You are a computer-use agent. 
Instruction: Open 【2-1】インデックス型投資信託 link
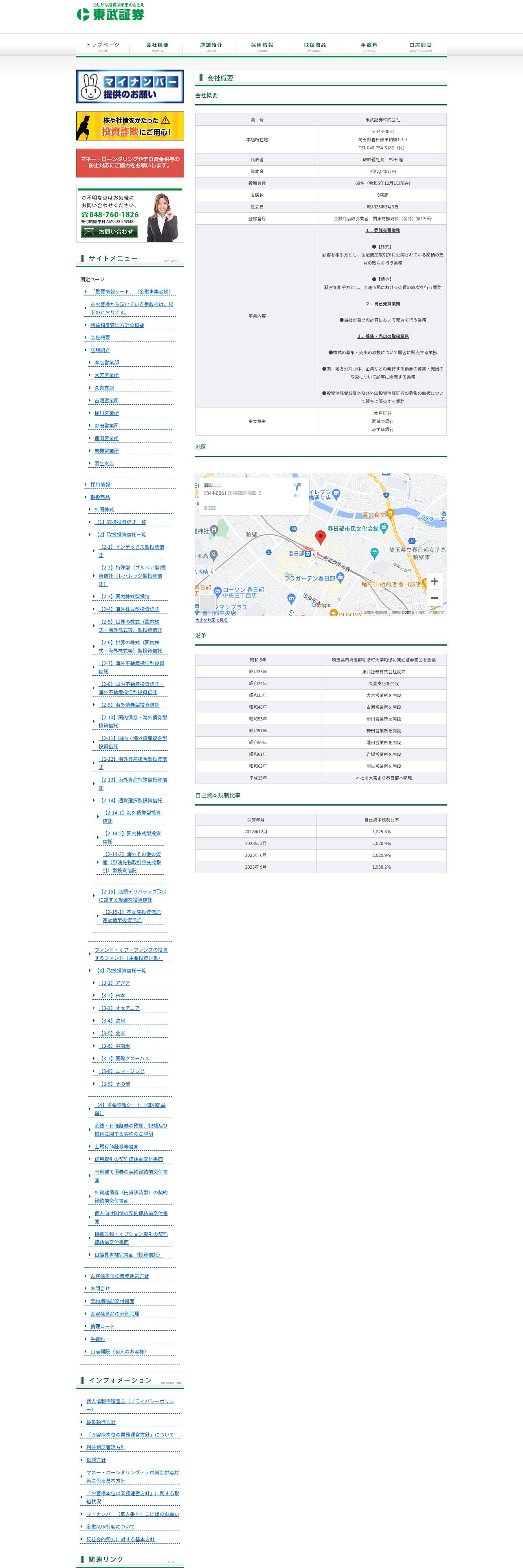pos(131,551)
